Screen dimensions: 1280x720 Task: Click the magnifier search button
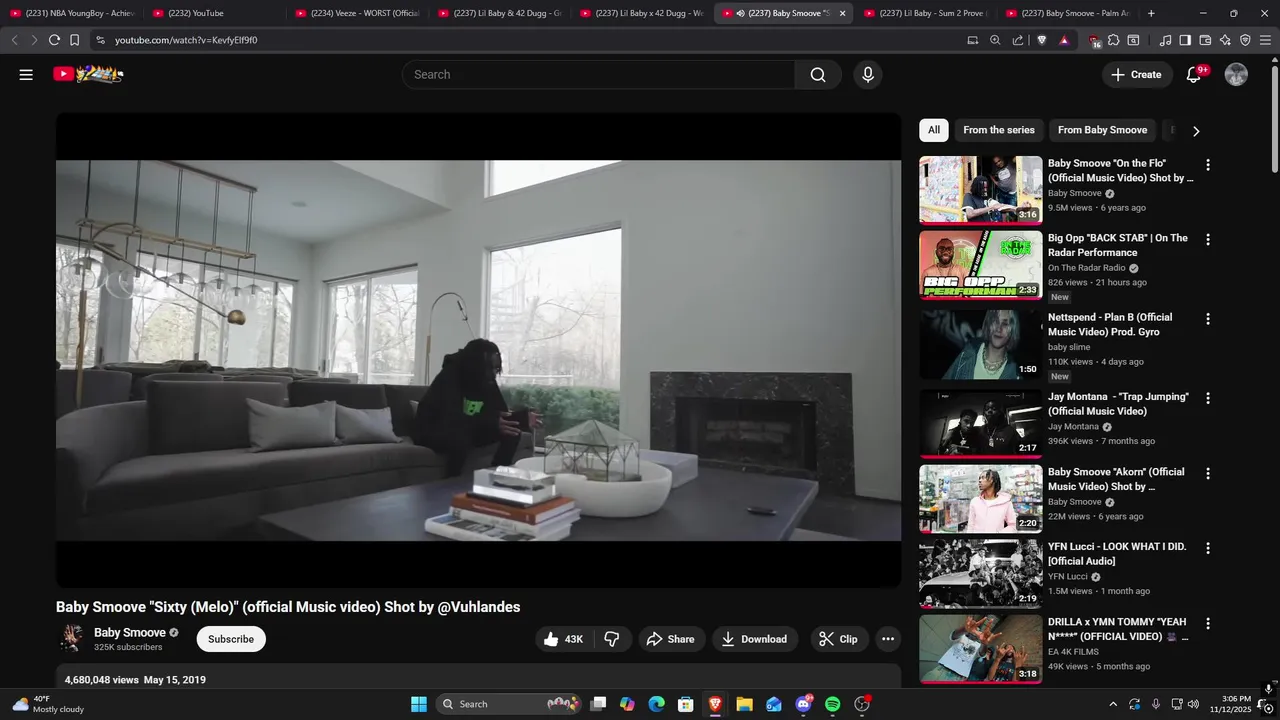pos(818,75)
